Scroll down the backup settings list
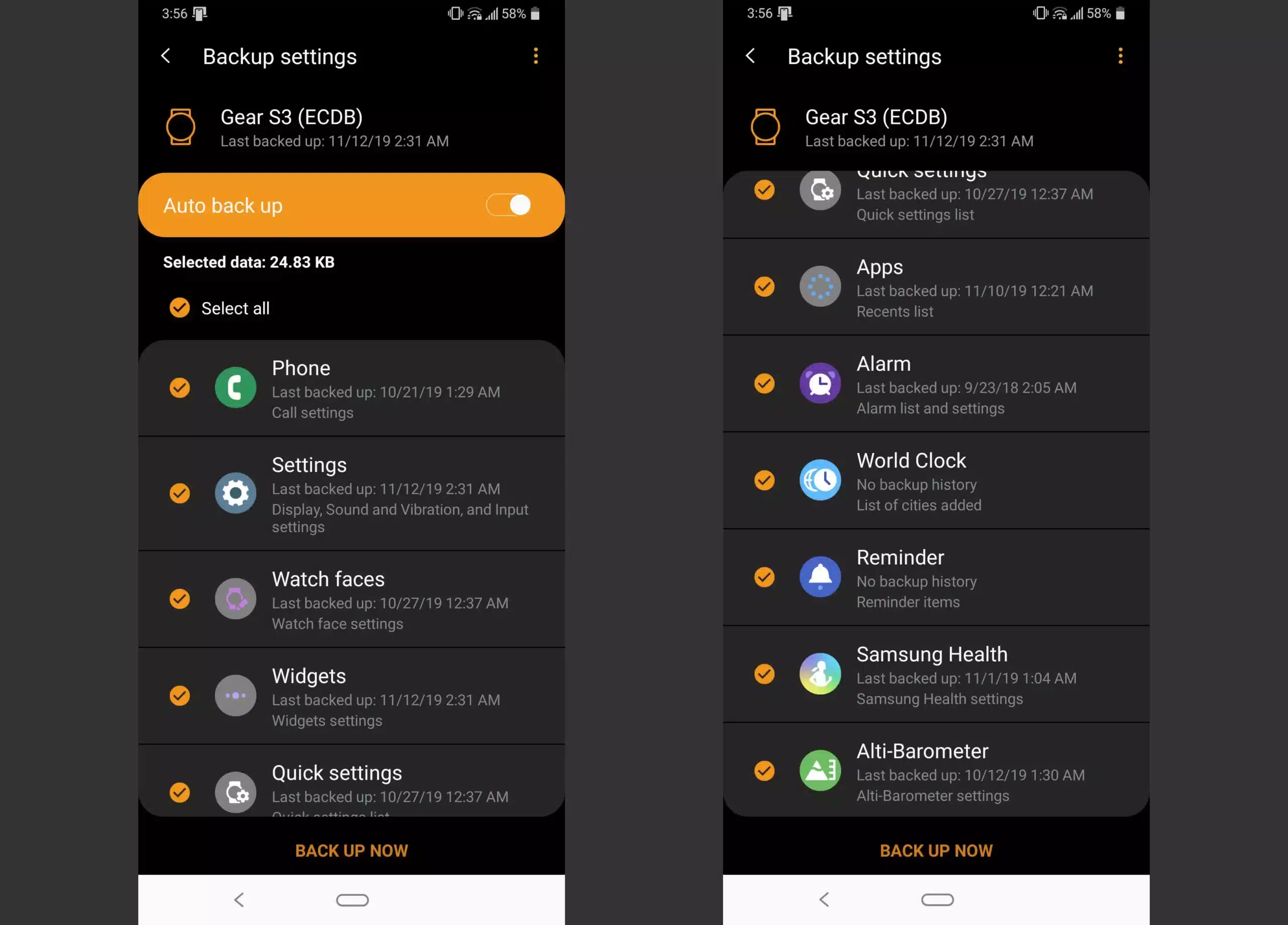1288x925 pixels. click(351, 600)
